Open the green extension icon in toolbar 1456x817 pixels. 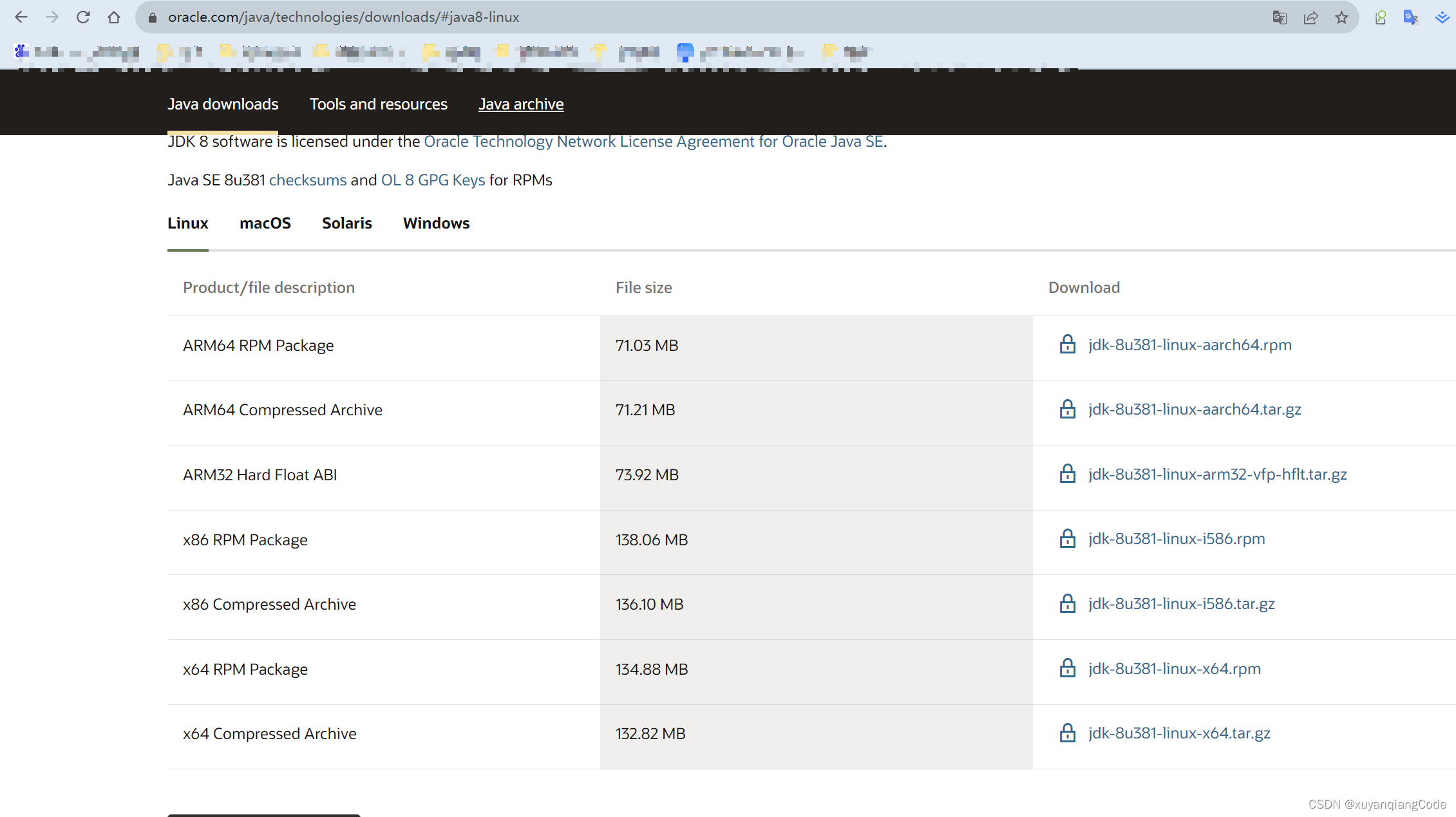click(1380, 17)
